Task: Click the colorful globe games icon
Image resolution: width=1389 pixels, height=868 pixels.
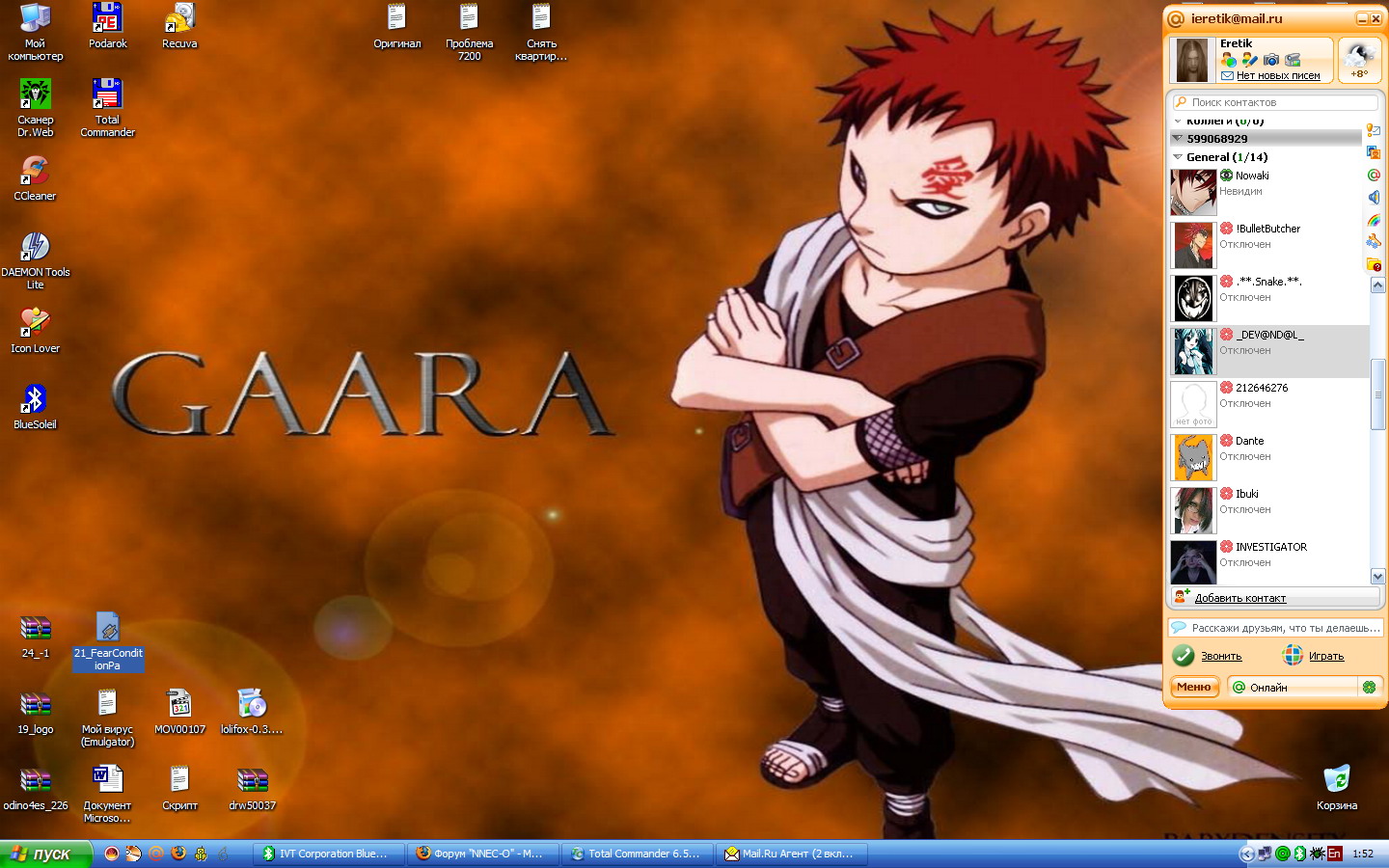Action: click(x=1293, y=656)
